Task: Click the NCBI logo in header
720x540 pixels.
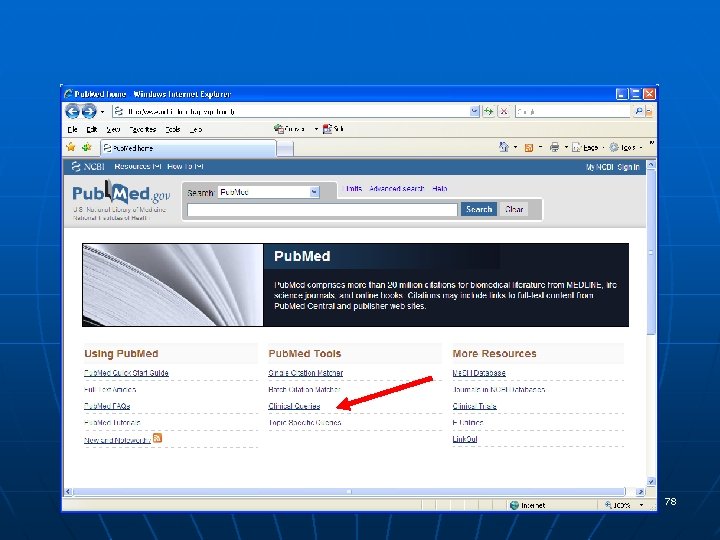Action: (88, 166)
